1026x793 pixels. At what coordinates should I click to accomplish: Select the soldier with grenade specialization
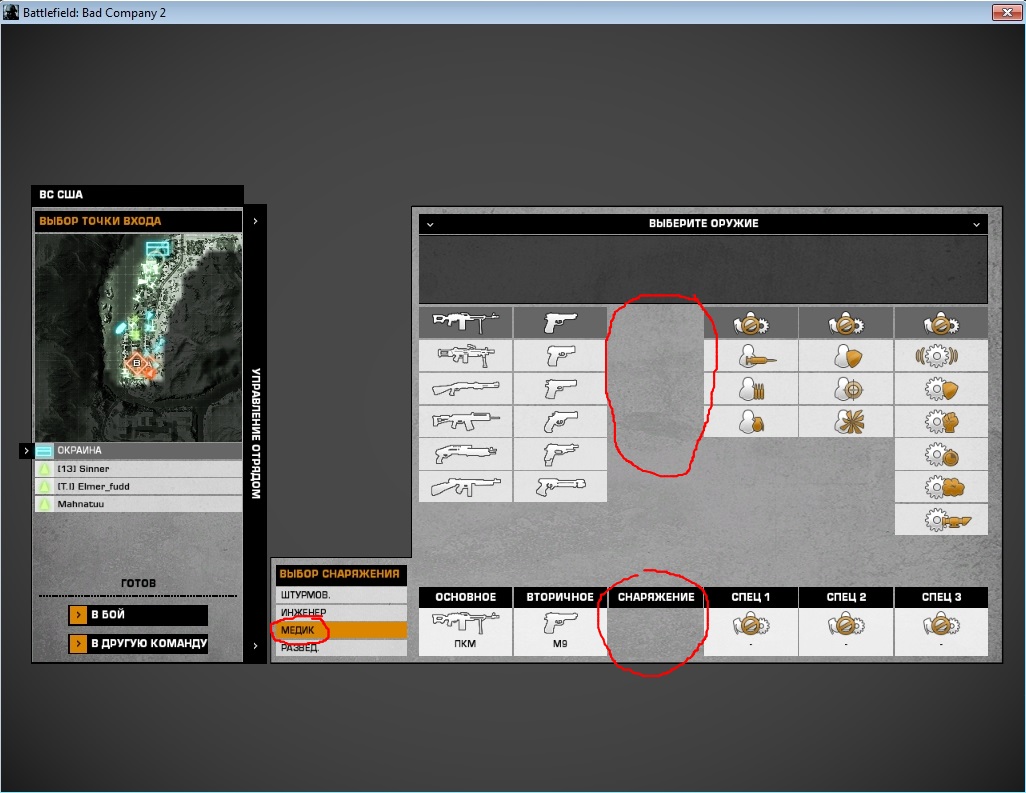751,421
